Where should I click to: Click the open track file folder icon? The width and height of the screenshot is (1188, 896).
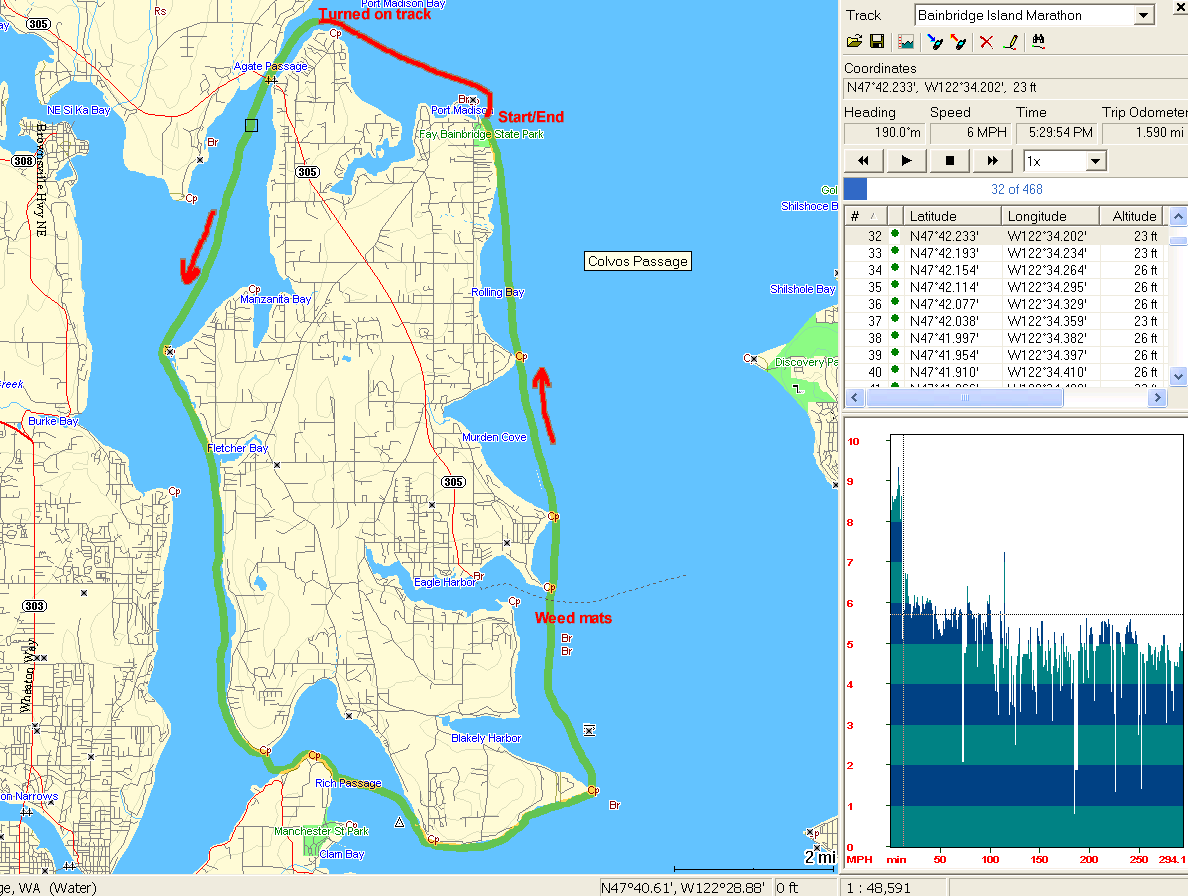854,42
